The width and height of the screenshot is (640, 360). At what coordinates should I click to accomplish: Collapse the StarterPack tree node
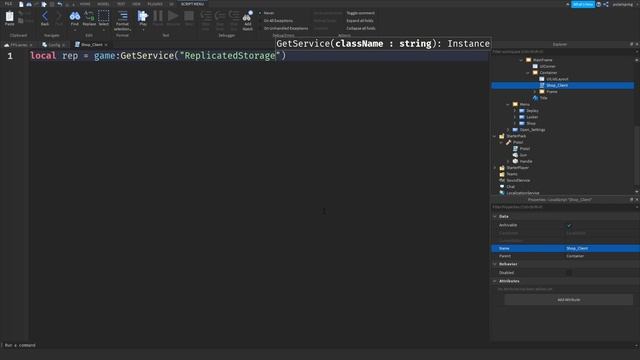(x=495, y=136)
